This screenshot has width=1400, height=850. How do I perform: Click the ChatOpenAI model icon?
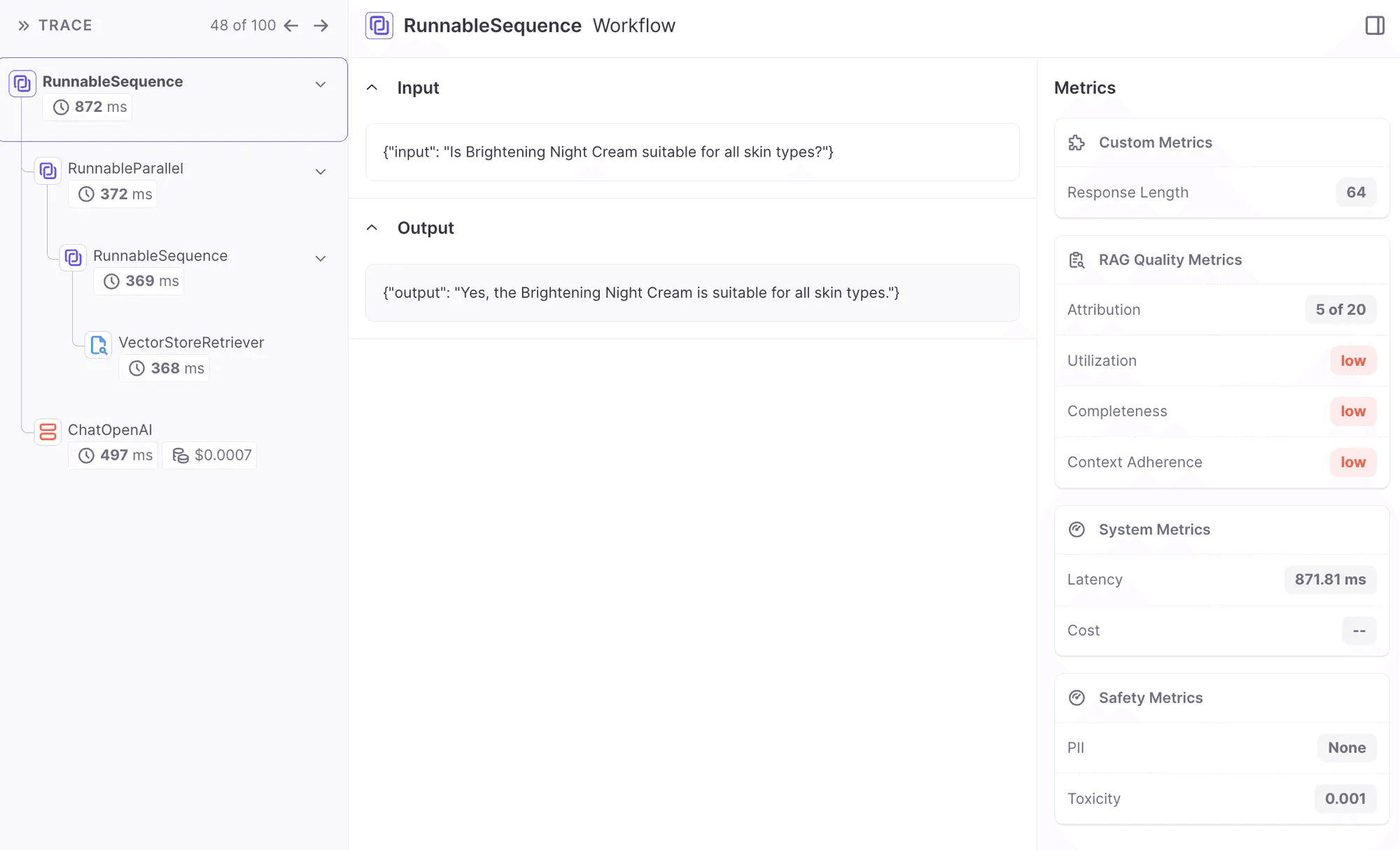pos(48,432)
